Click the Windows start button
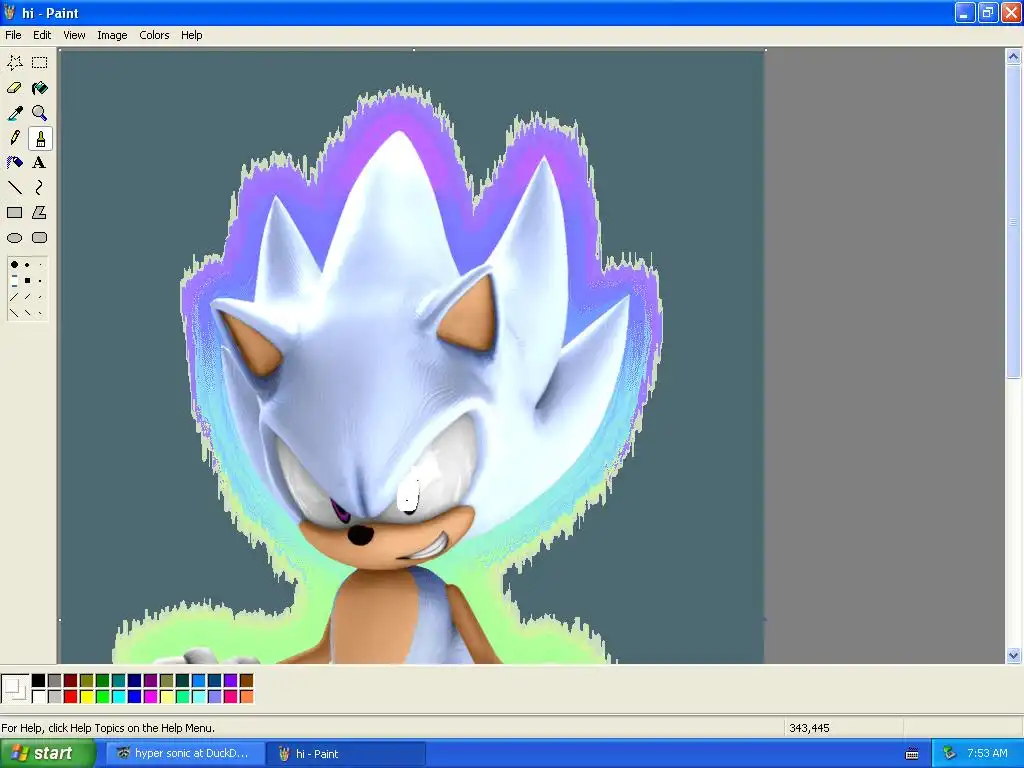 (x=47, y=754)
